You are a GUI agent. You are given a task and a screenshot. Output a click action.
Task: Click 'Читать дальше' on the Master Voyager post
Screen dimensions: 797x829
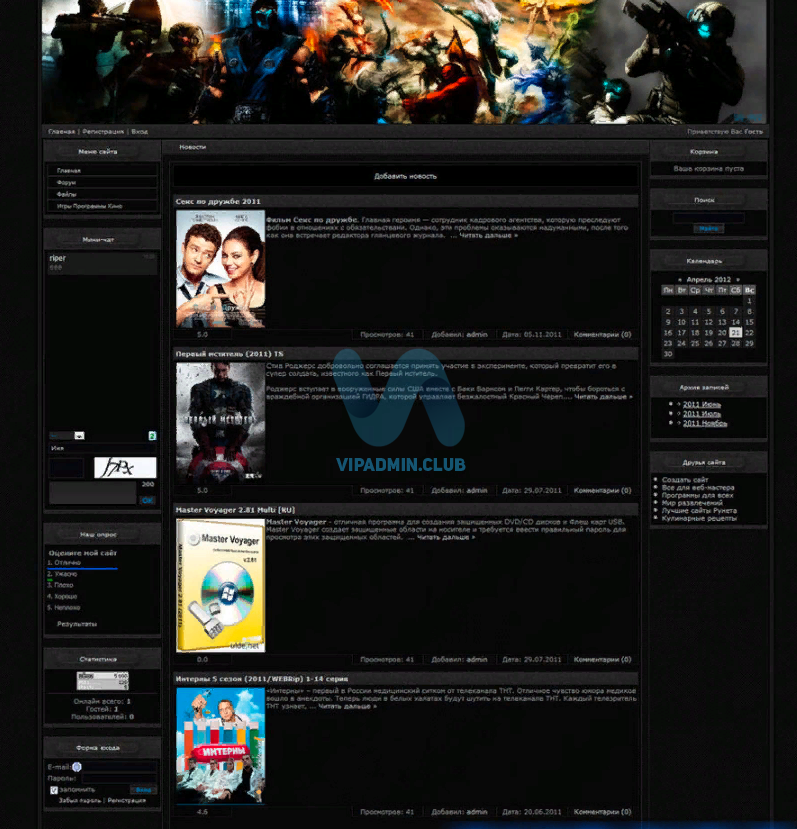pyautogui.click(x=446, y=537)
